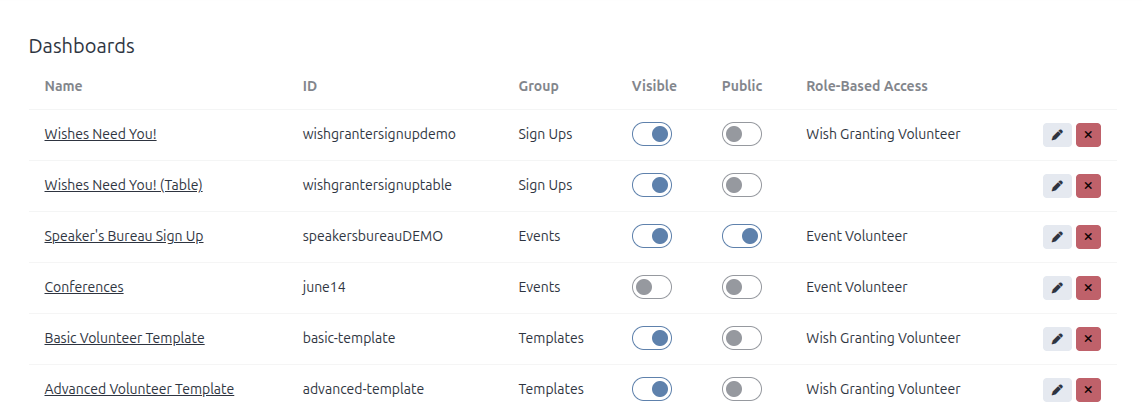Edit the Advanced Volunteer Template dashboard
This screenshot has height=414, width=1142.
pyautogui.click(x=1057, y=390)
